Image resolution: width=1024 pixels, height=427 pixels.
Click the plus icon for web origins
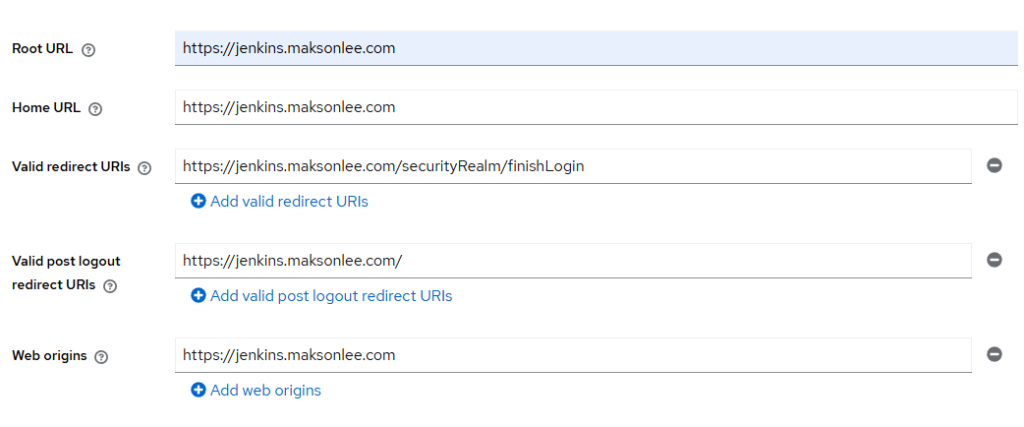click(x=198, y=390)
